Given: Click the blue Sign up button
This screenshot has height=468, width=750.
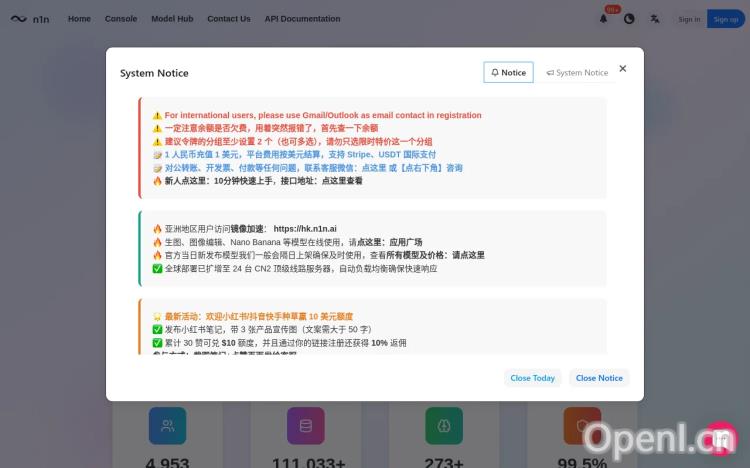Looking at the screenshot, I should [726, 19].
